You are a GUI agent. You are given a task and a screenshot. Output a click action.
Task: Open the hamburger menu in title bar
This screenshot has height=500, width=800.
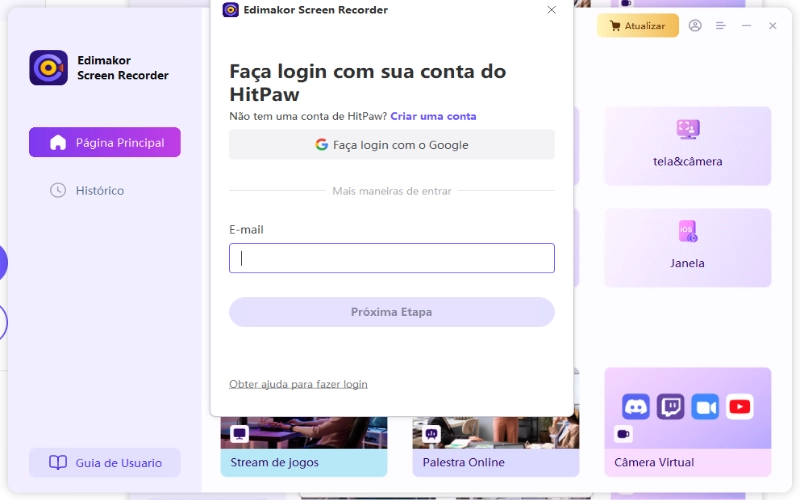tap(720, 26)
